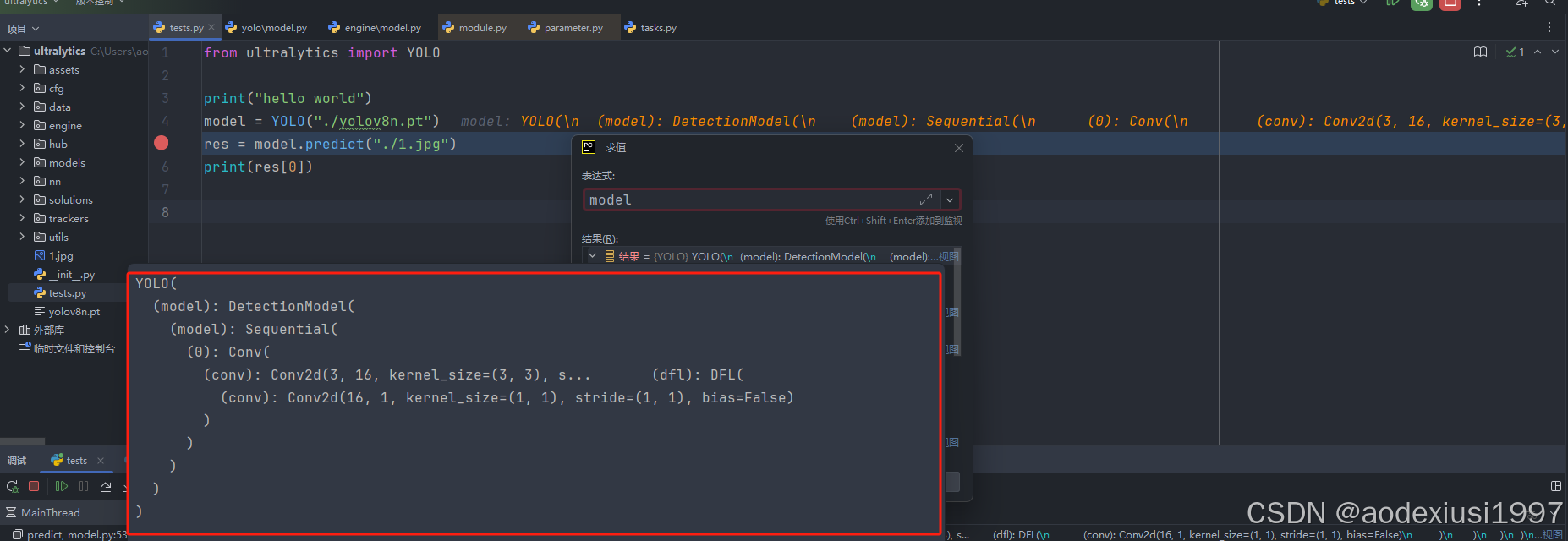Jump to previous highlighted problem
This screenshot has width=1568, height=541.
(x=1538, y=52)
